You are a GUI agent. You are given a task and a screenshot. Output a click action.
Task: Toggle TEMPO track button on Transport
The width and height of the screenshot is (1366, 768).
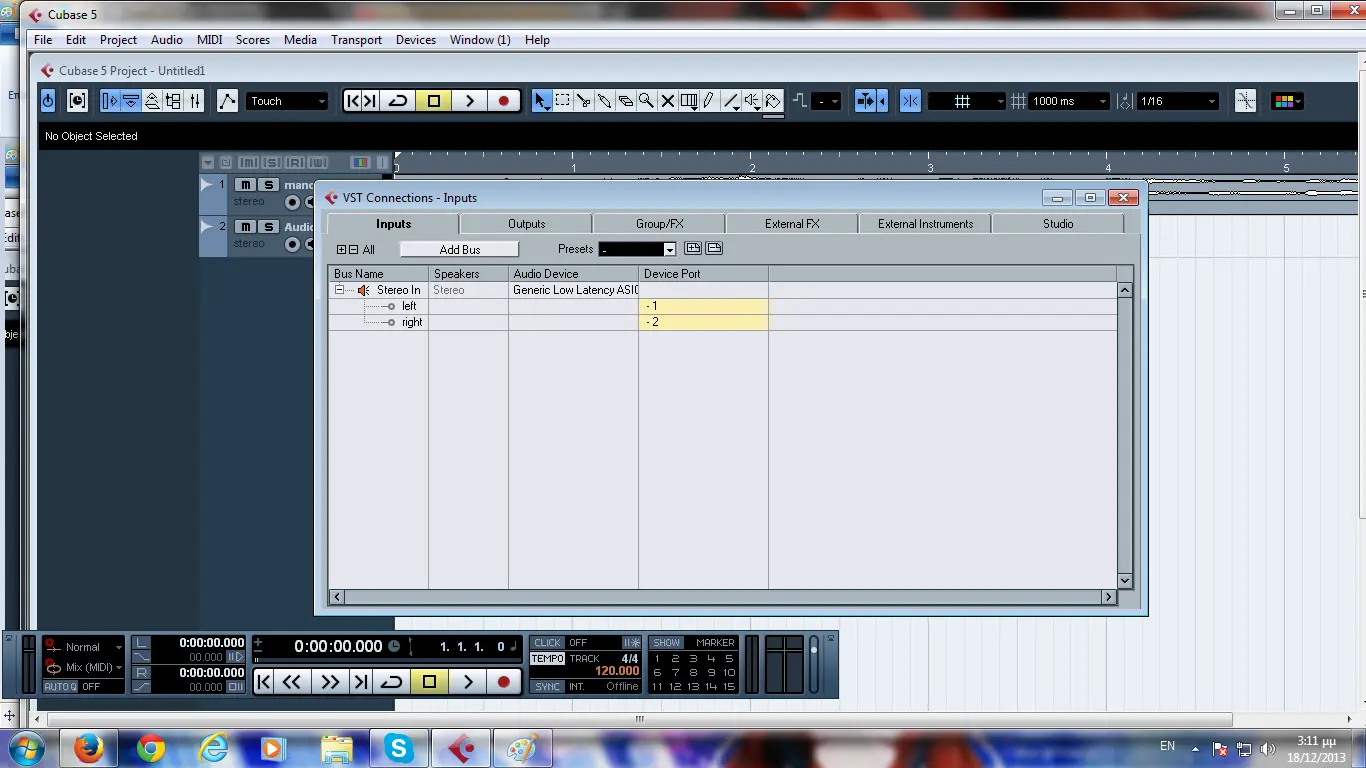click(548, 659)
